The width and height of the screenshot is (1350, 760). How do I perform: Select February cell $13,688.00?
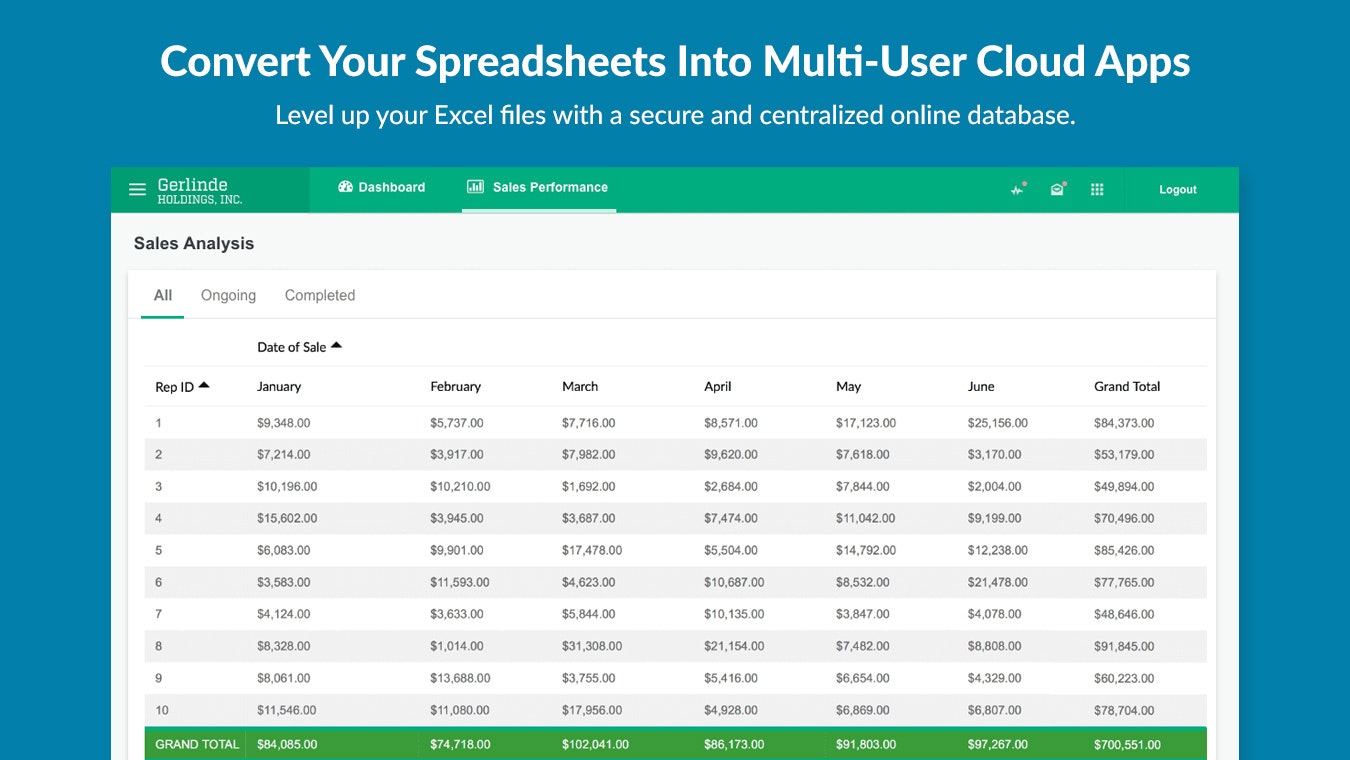tap(460, 678)
